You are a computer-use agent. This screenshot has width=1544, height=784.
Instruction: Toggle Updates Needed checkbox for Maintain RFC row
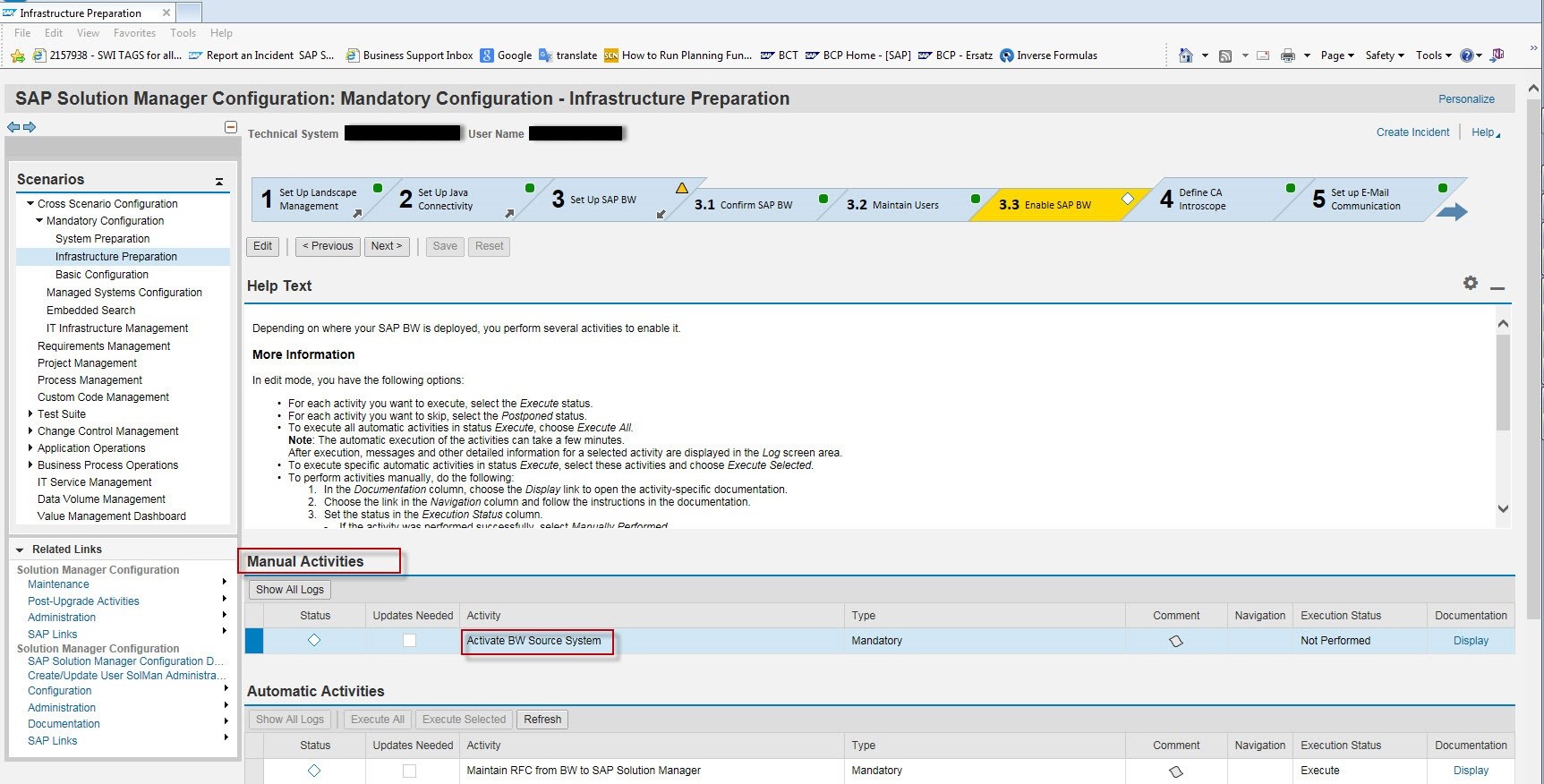coord(409,771)
